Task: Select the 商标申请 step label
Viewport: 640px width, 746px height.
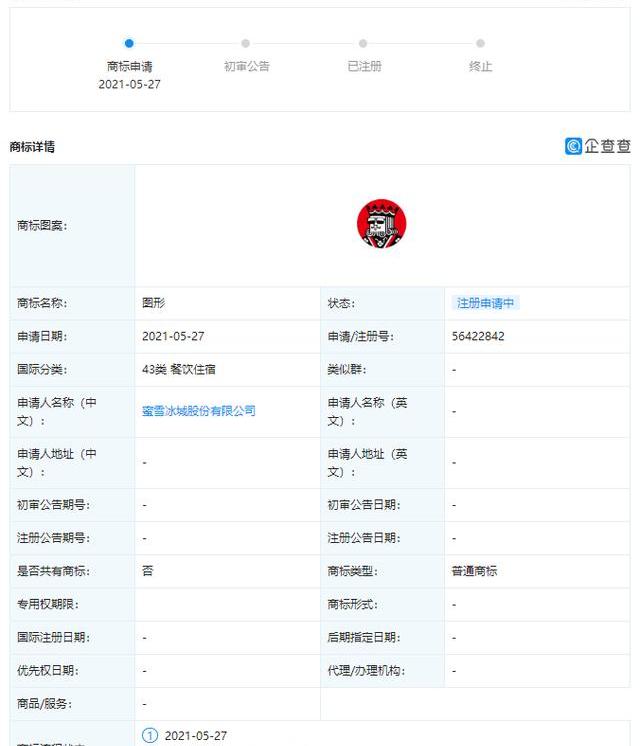Action: [129, 66]
